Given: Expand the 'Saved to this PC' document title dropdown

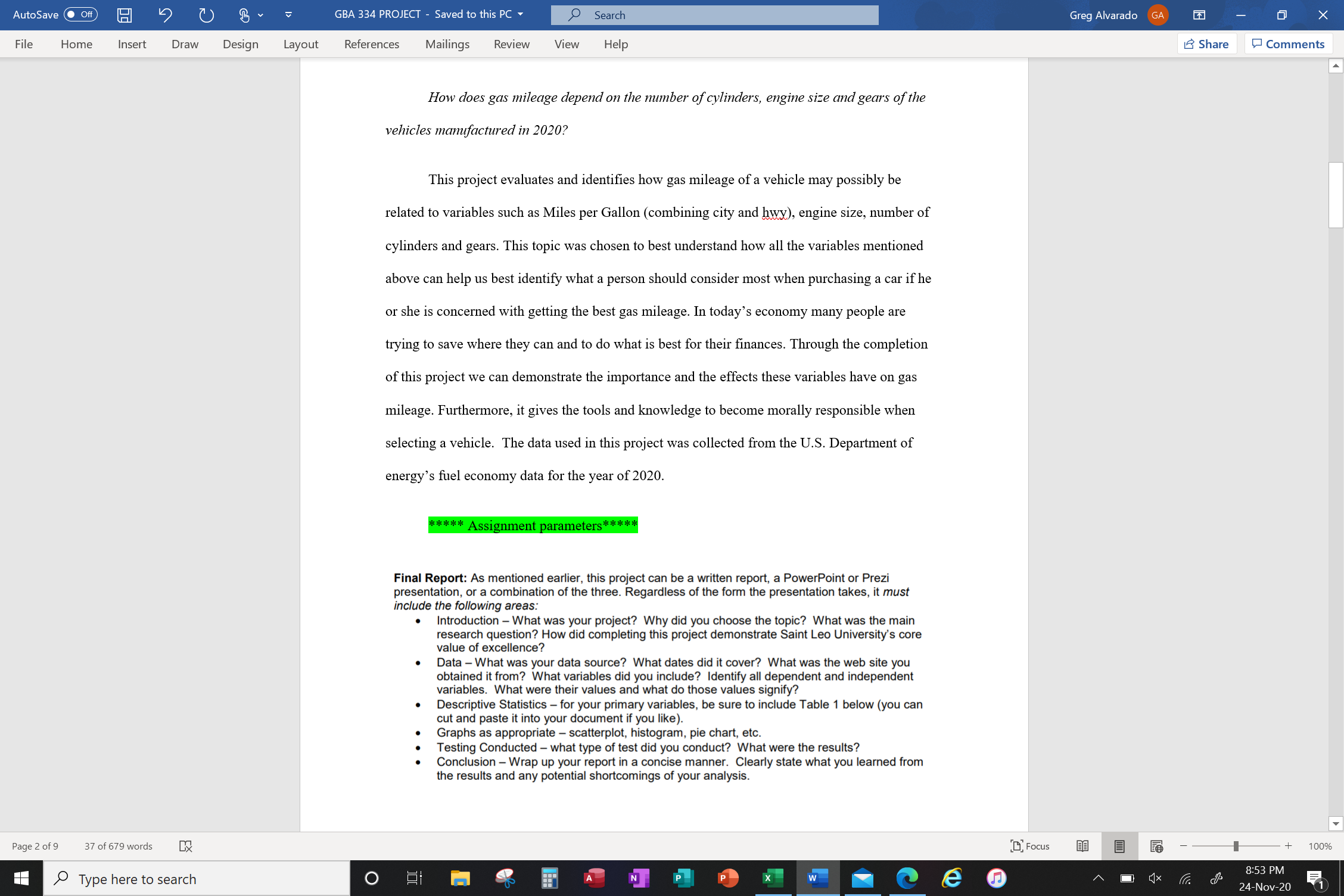Looking at the screenshot, I should pos(519,14).
